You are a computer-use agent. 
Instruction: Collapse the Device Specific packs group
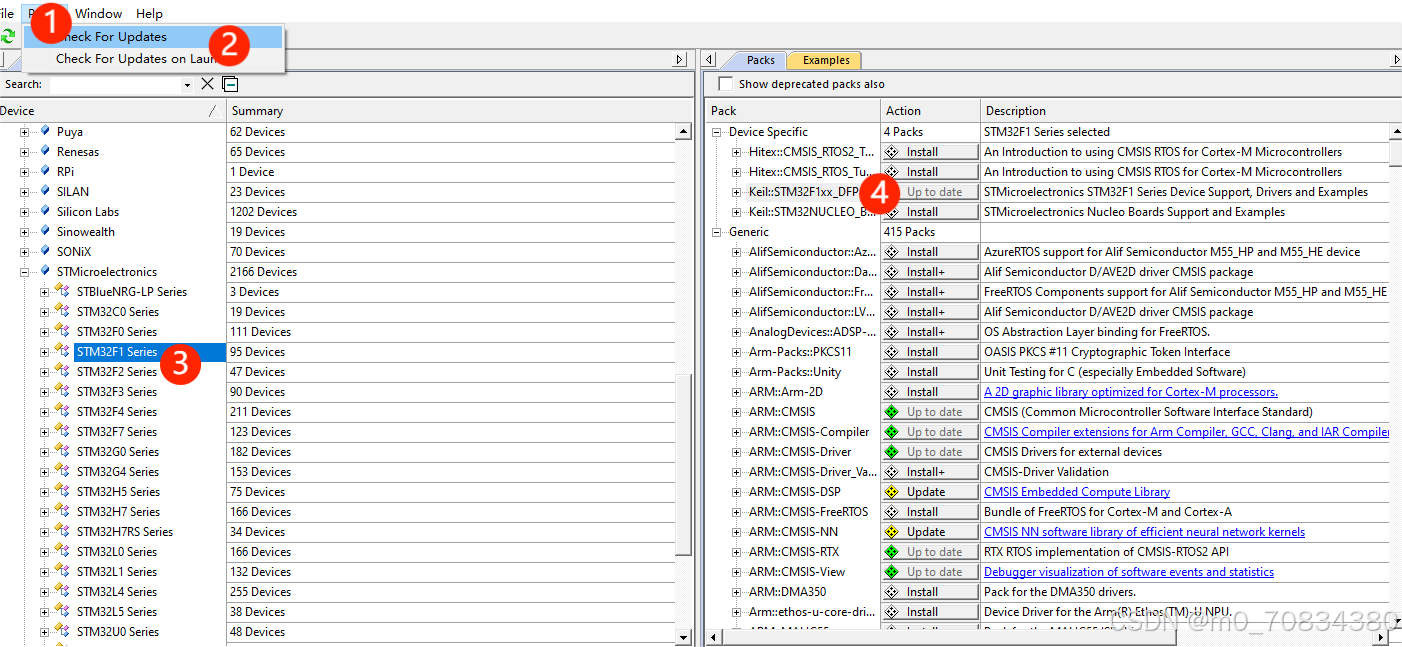click(x=717, y=132)
